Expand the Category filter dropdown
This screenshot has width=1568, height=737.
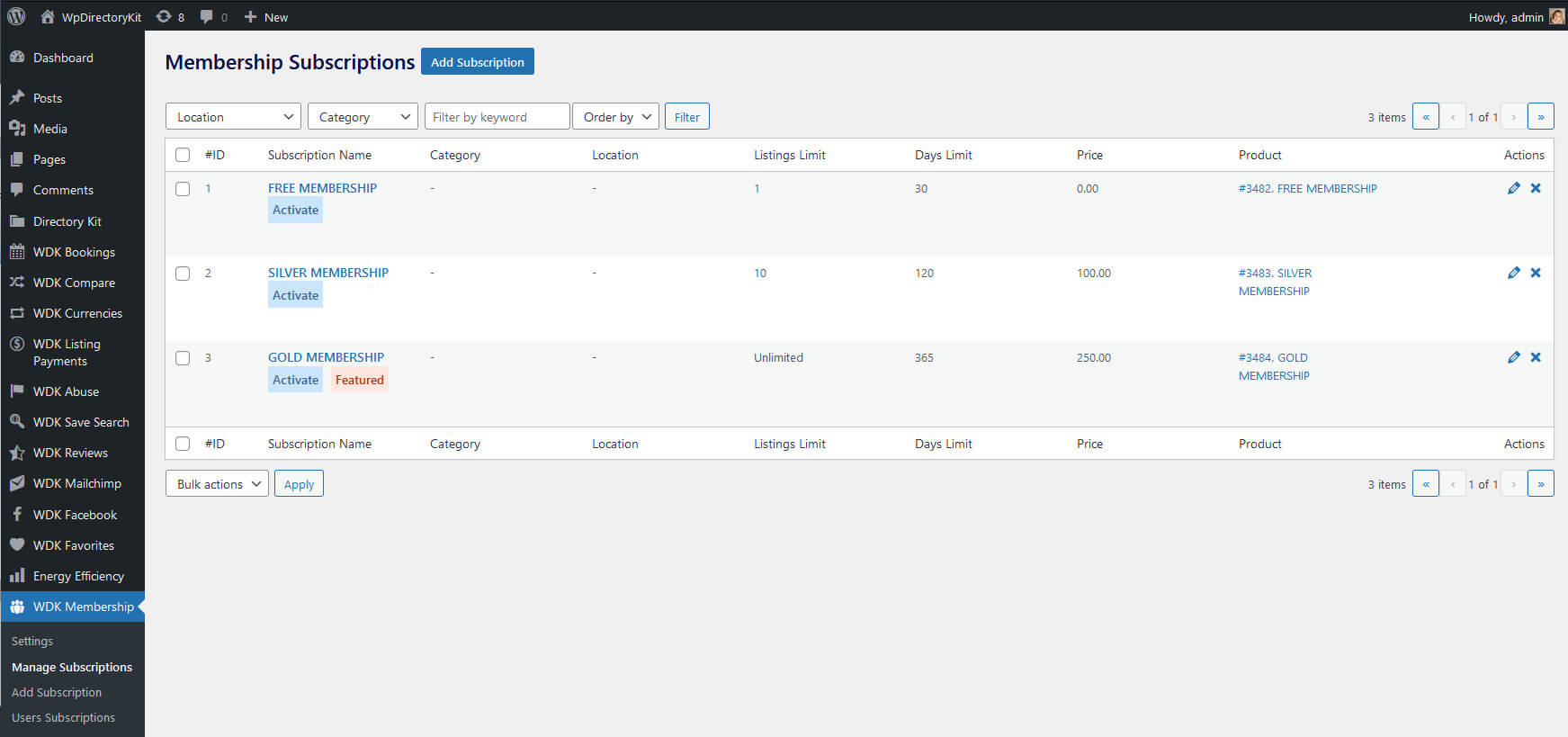click(x=363, y=116)
